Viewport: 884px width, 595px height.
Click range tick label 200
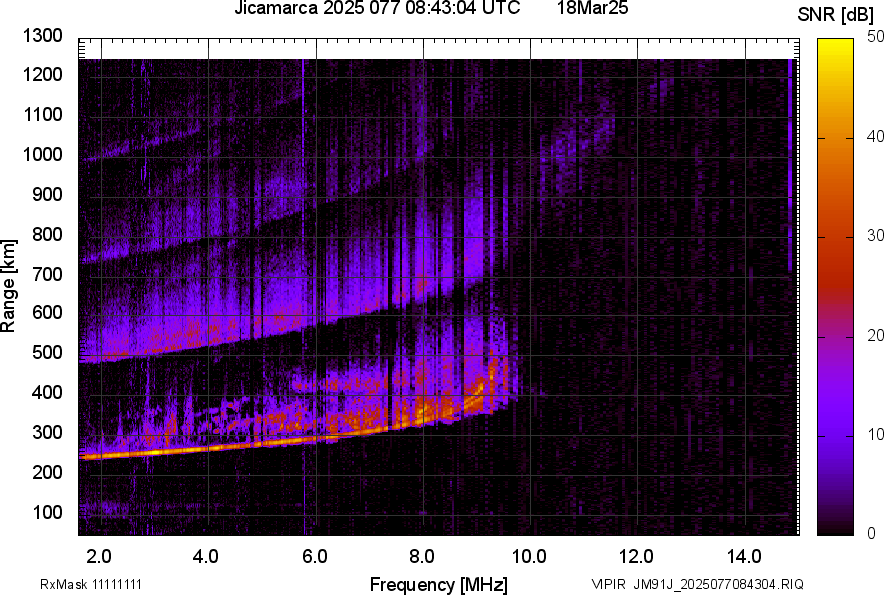(x=47, y=471)
